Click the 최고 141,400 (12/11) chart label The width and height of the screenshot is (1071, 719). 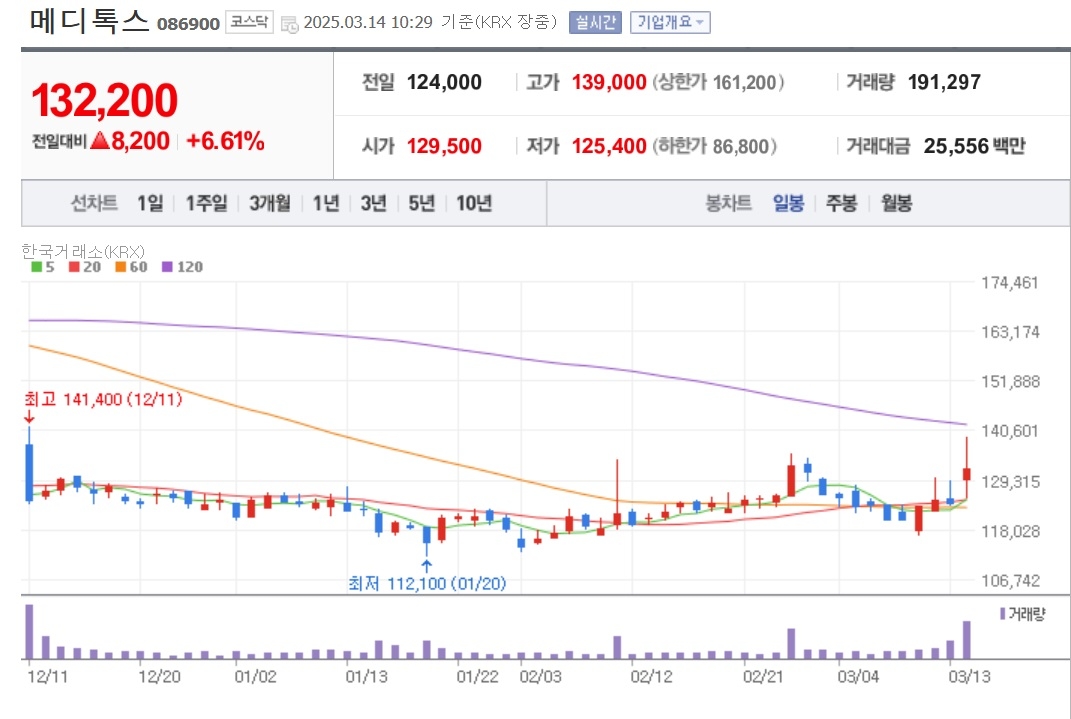point(103,399)
